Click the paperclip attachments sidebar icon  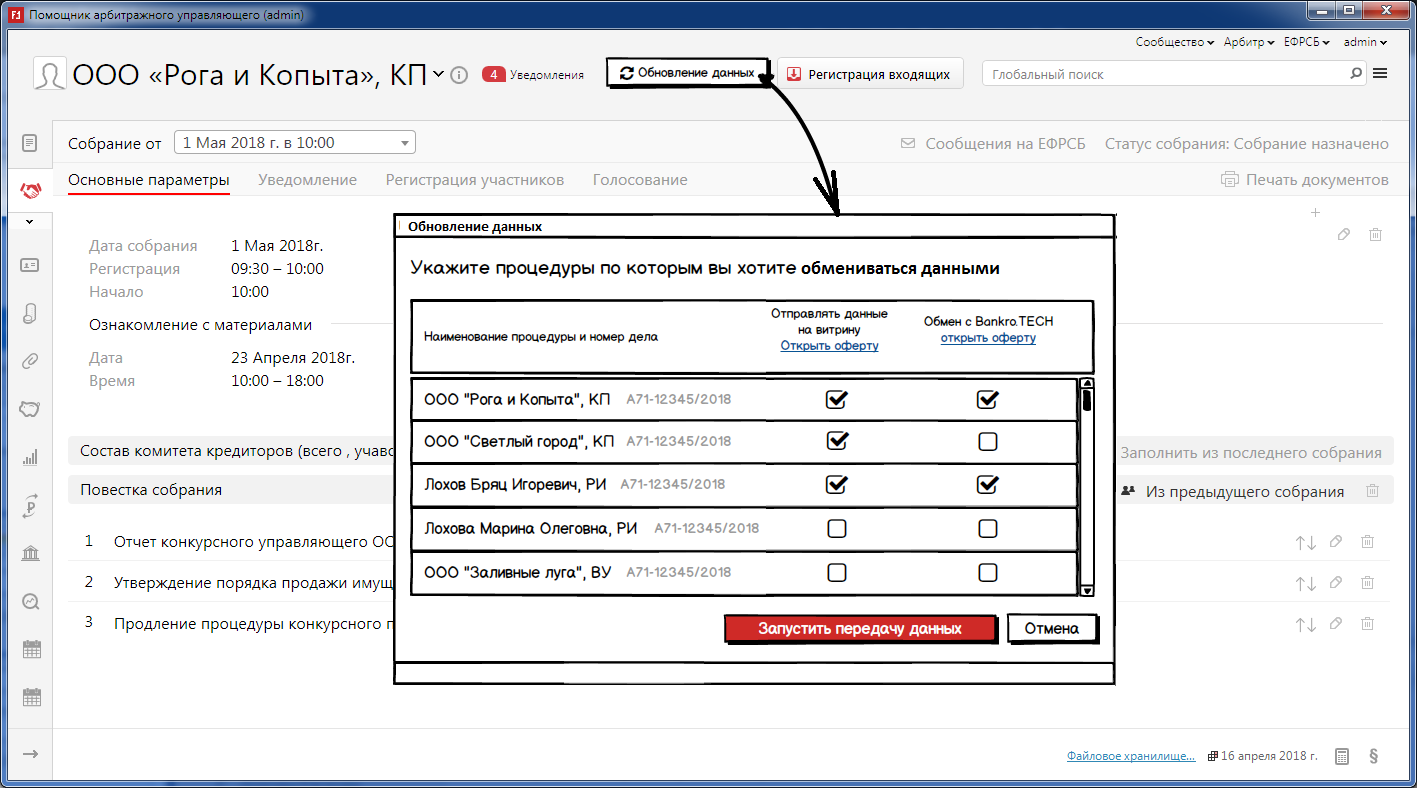click(x=30, y=361)
